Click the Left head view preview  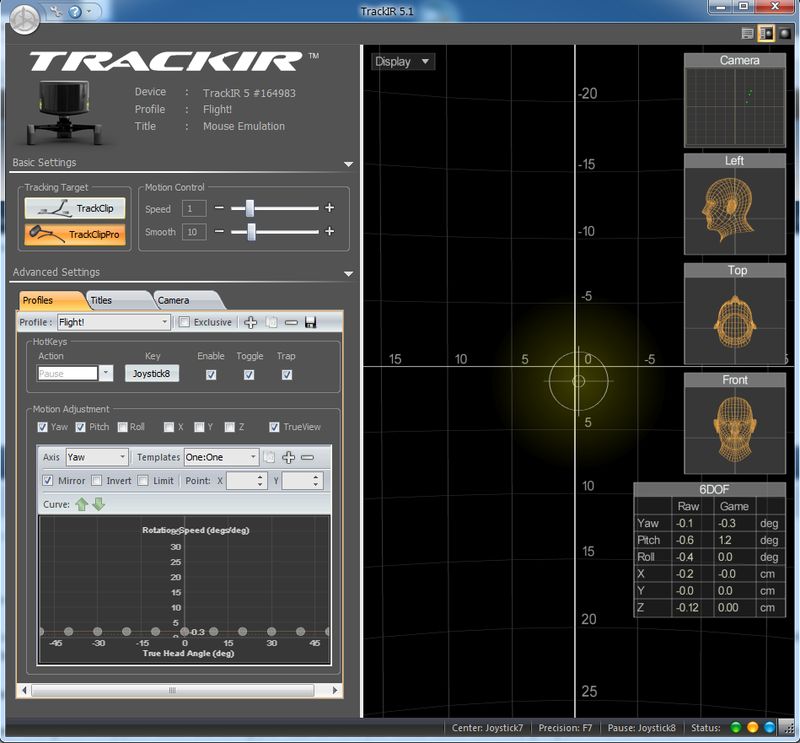[x=735, y=204]
